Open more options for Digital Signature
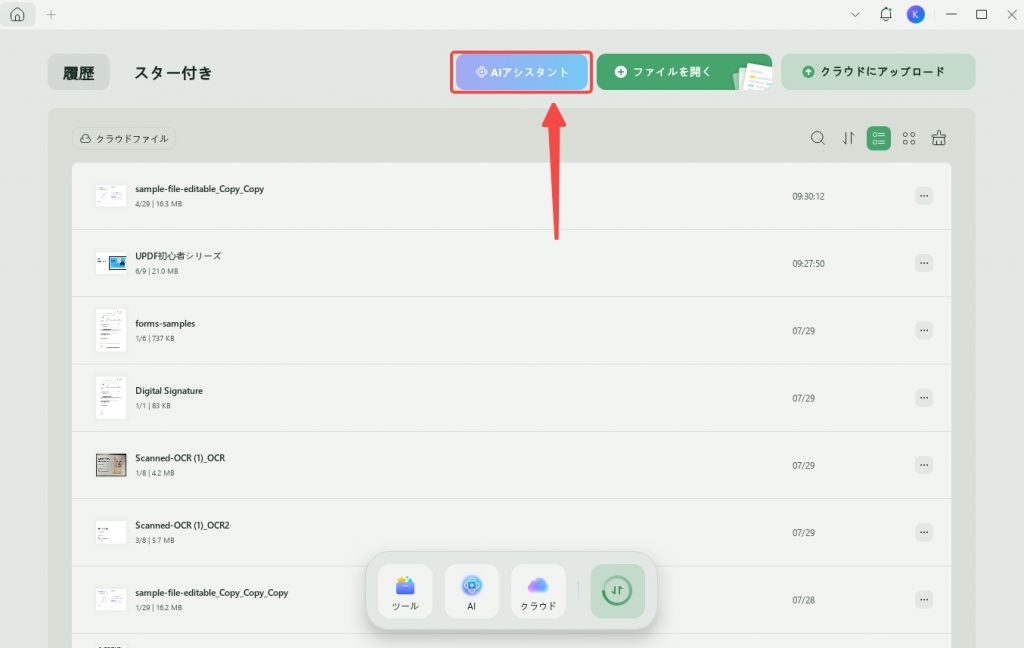 click(x=923, y=398)
